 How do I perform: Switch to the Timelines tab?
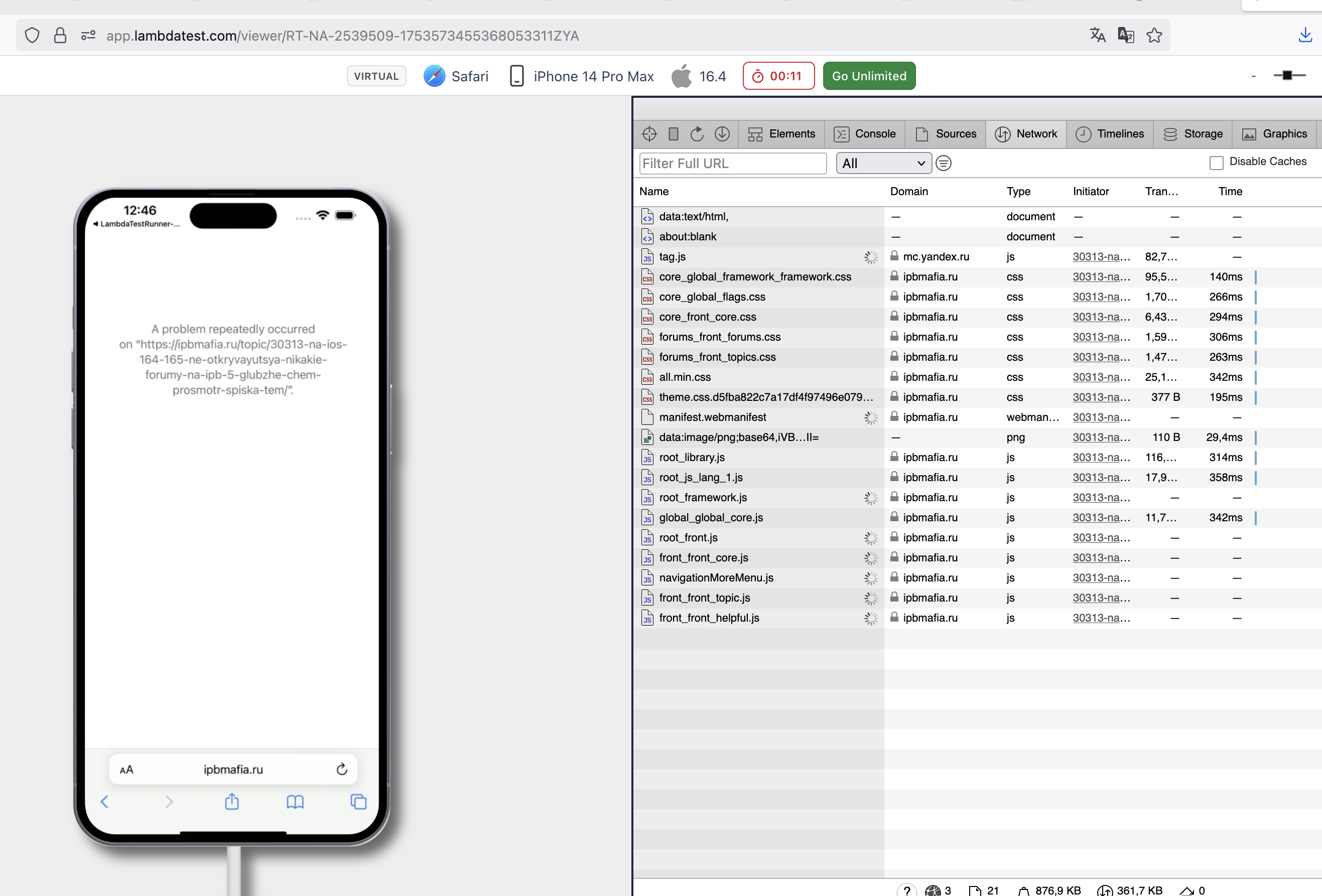tap(1110, 134)
